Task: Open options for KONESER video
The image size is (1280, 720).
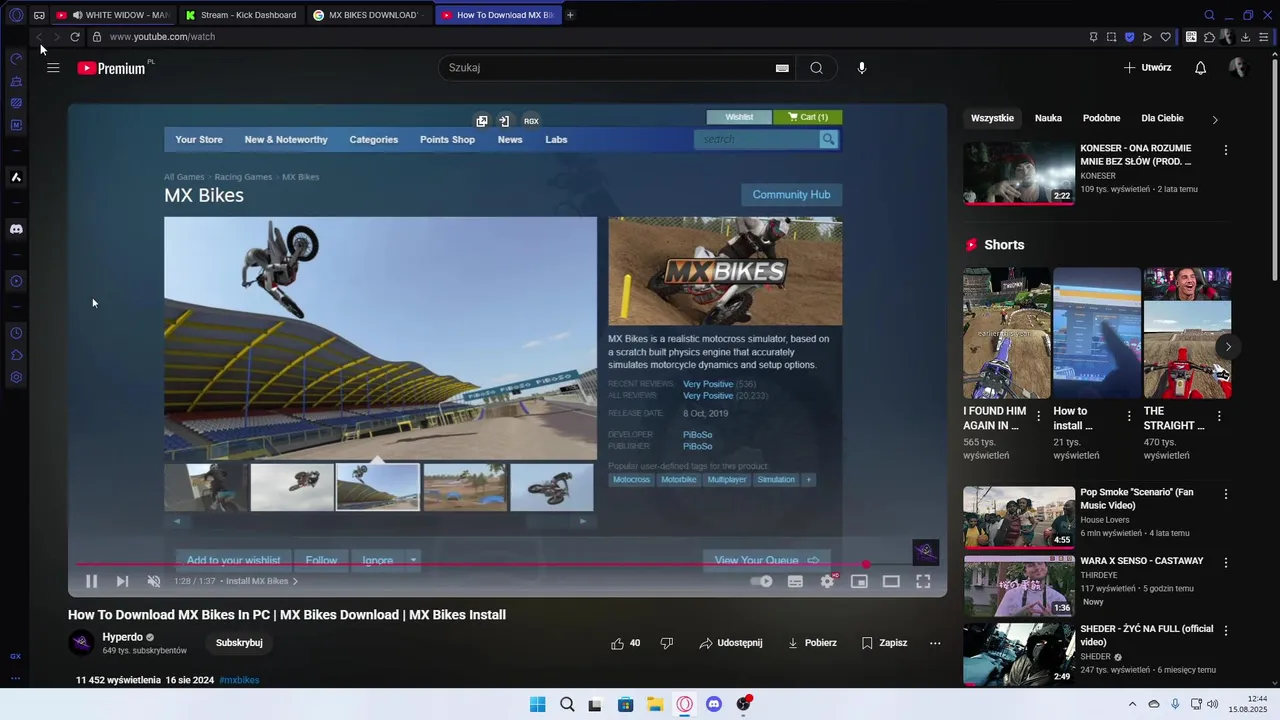Action: pos(1226,150)
